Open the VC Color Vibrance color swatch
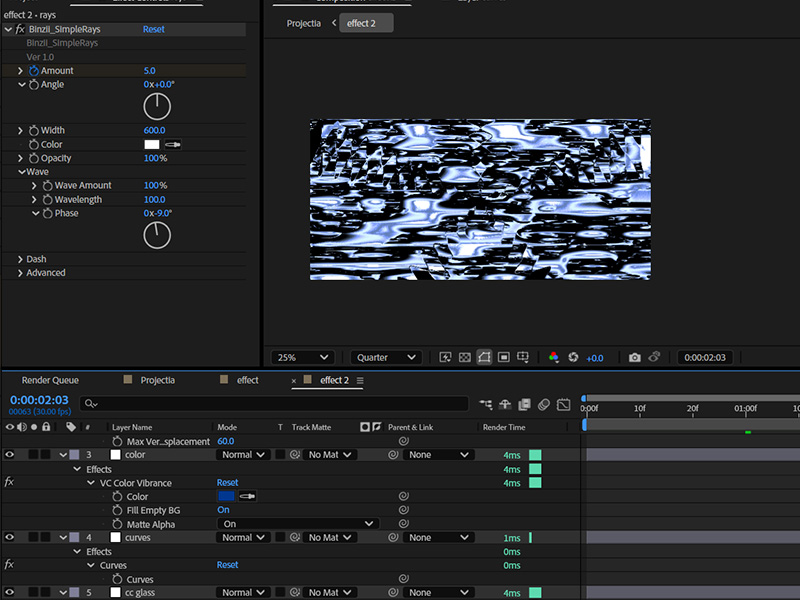This screenshot has height=600, width=800. pos(226,496)
